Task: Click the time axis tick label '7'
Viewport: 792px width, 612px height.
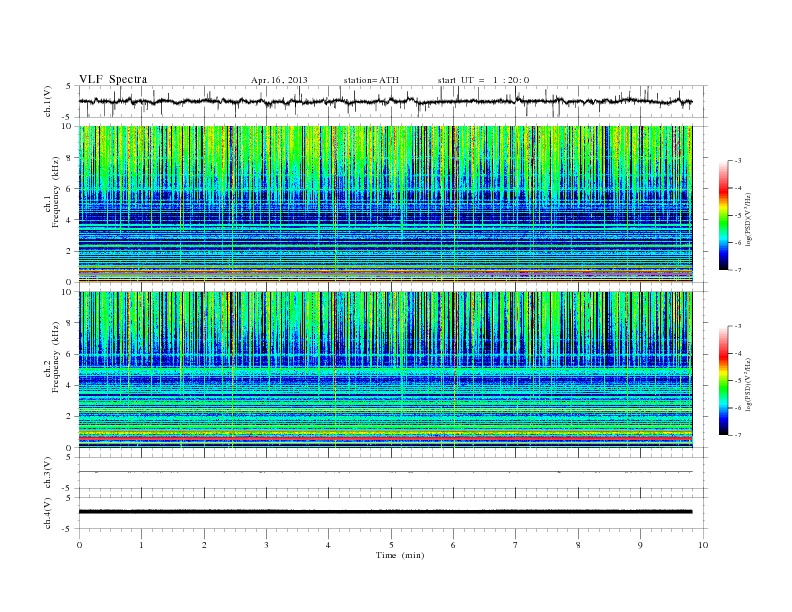Action: pyautogui.click(x=516, y=545)
